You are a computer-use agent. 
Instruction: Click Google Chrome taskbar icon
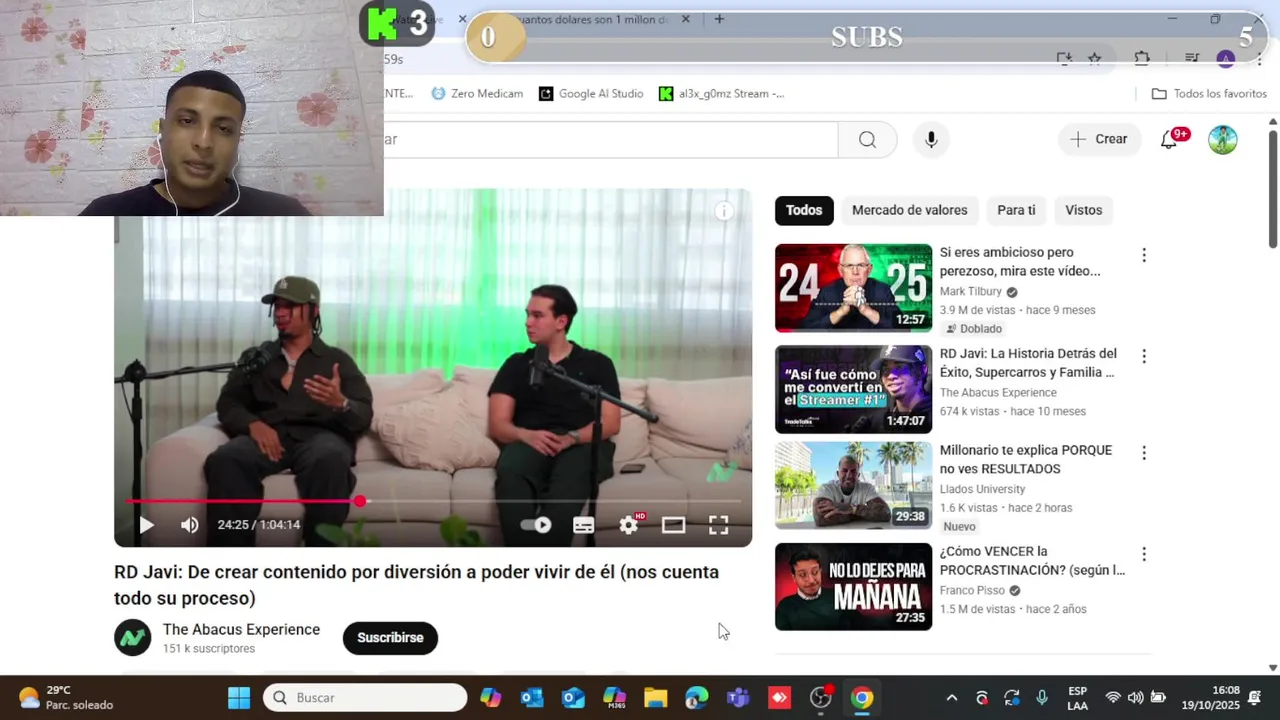pyautogui.click(x=862, y=698)
